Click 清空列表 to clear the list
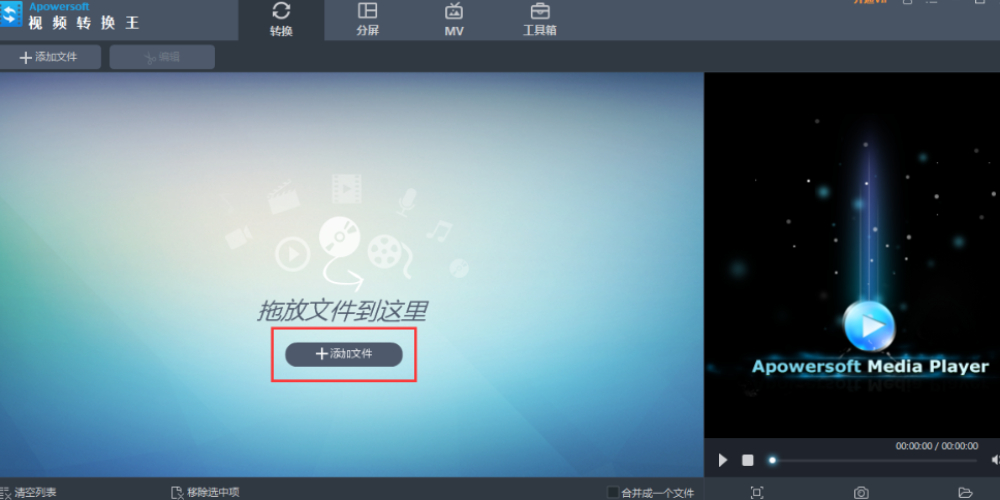 [28, 492]
